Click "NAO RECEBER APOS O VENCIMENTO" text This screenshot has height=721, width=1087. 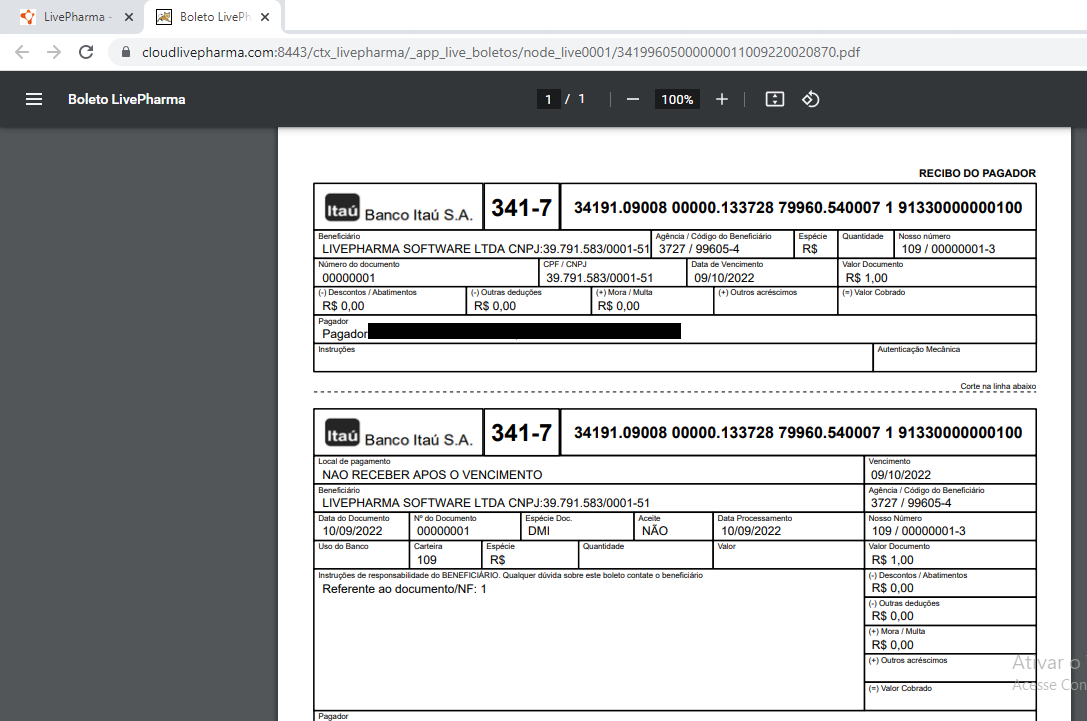pyautogui.click(x=432, y=475)
